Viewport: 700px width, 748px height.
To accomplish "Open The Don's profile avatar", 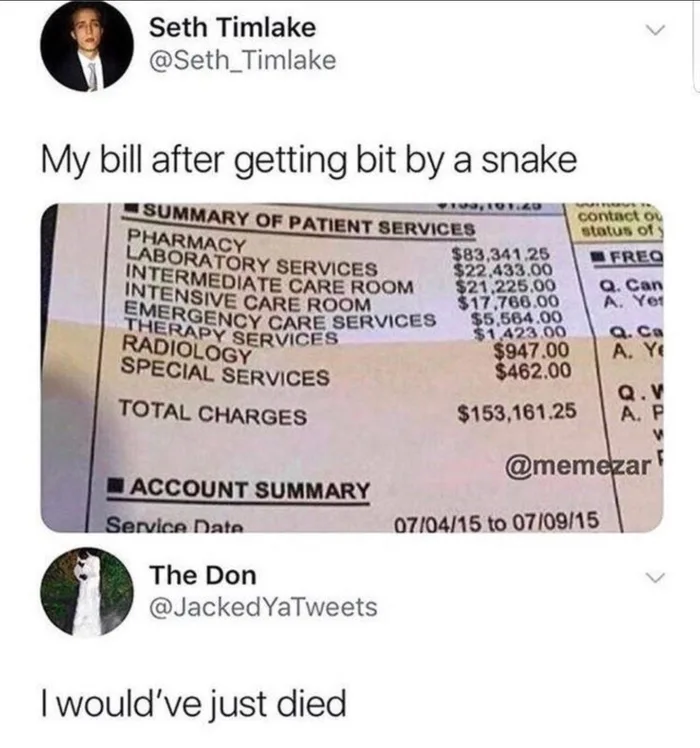I will [87, 592].
